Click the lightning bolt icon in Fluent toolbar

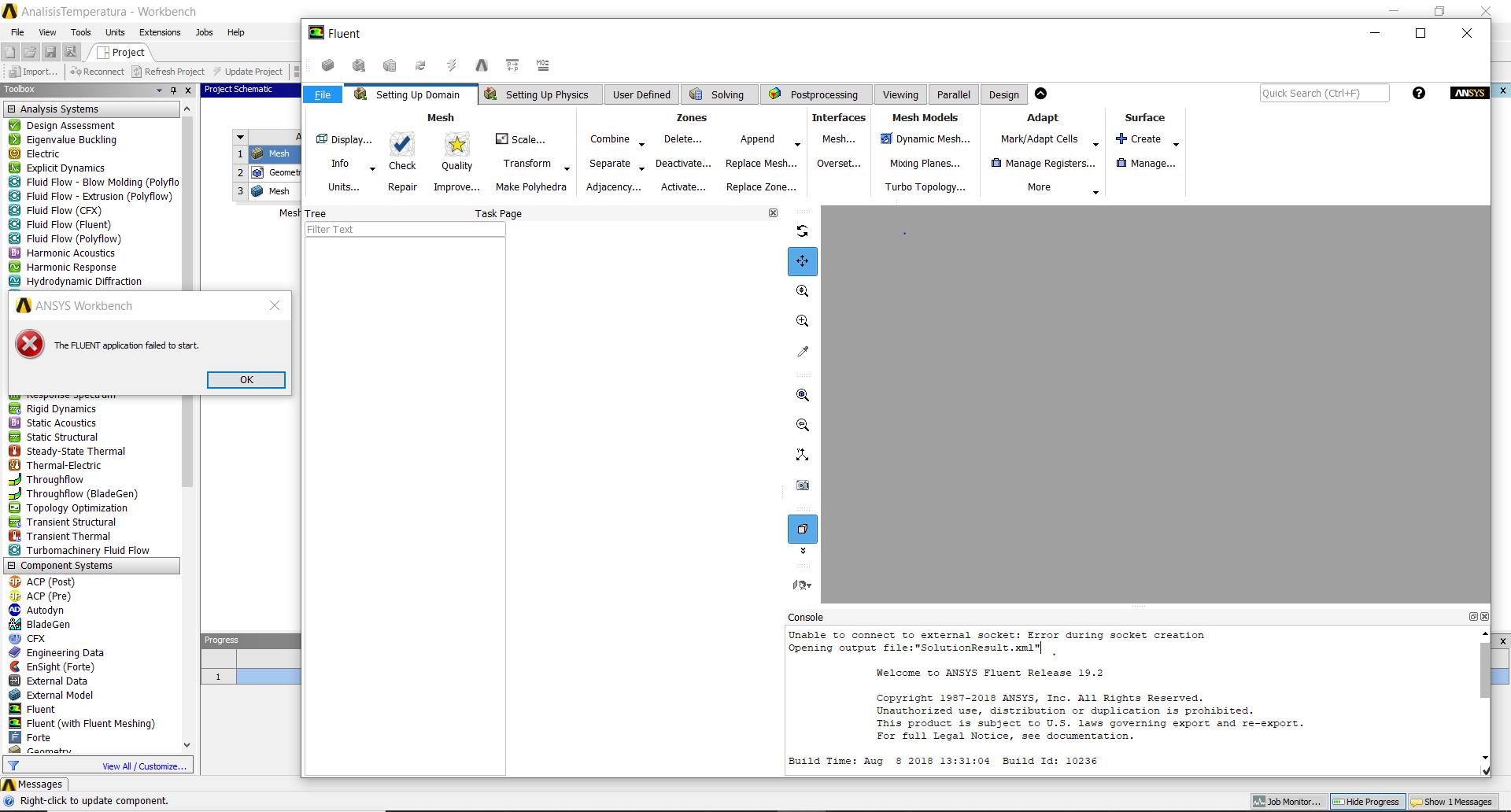pos(451,65)
